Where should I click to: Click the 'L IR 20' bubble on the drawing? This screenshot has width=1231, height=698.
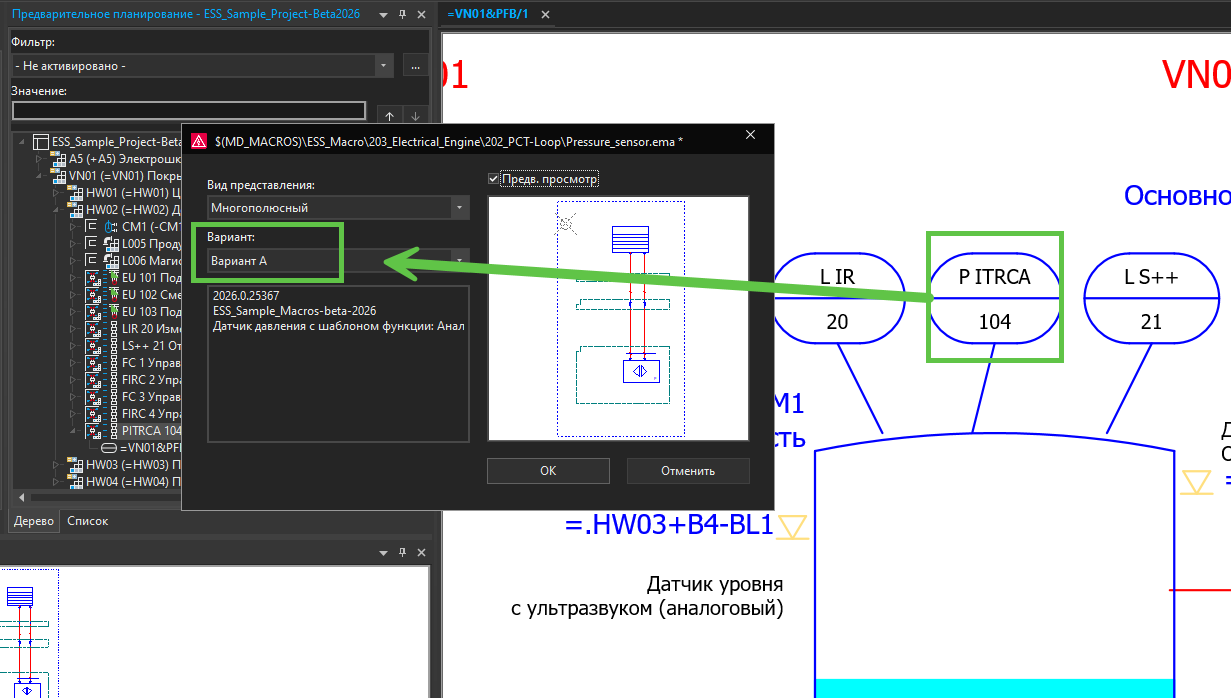[837, 298]
